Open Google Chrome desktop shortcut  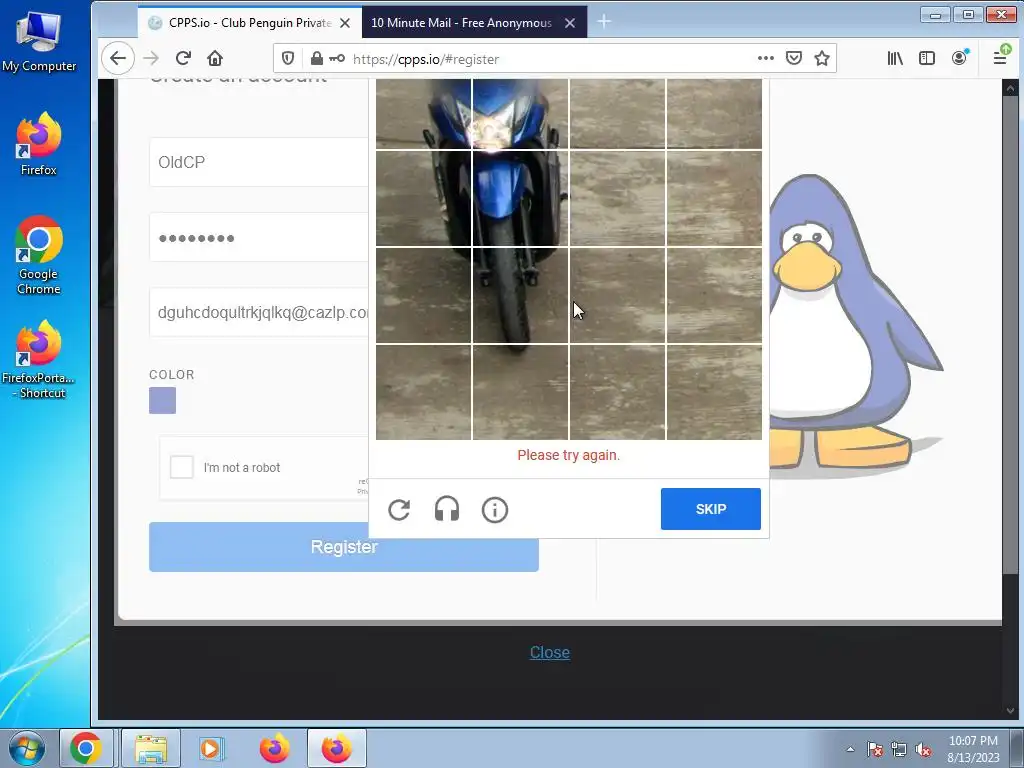(39, 255)
